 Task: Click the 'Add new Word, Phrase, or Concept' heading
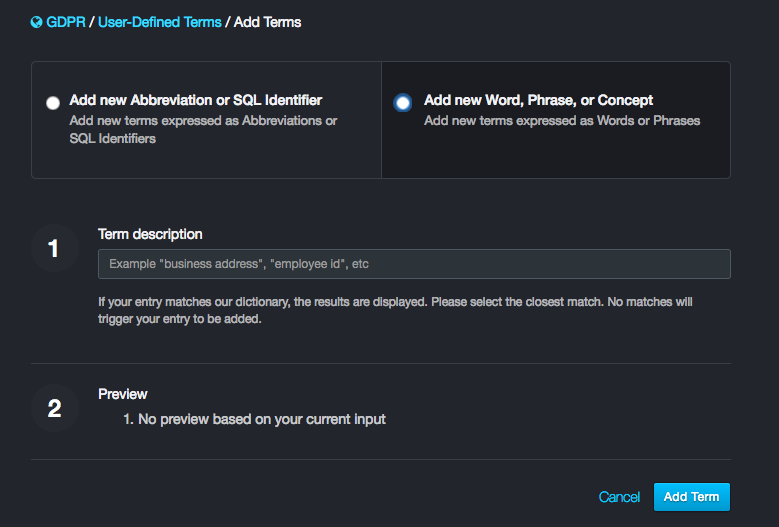[538, 100]
